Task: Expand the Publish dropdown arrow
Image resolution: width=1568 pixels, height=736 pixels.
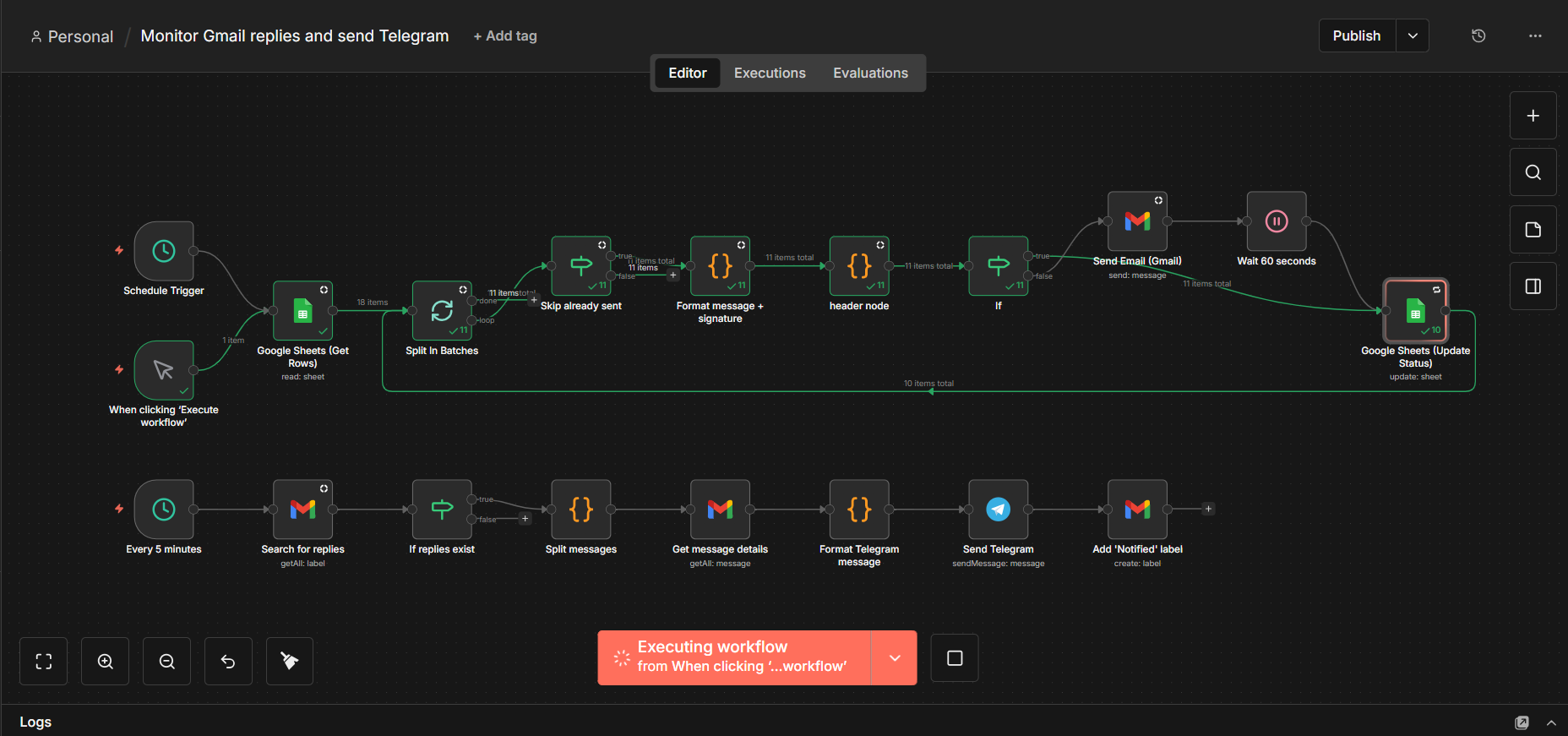Action: (1413, 35)
